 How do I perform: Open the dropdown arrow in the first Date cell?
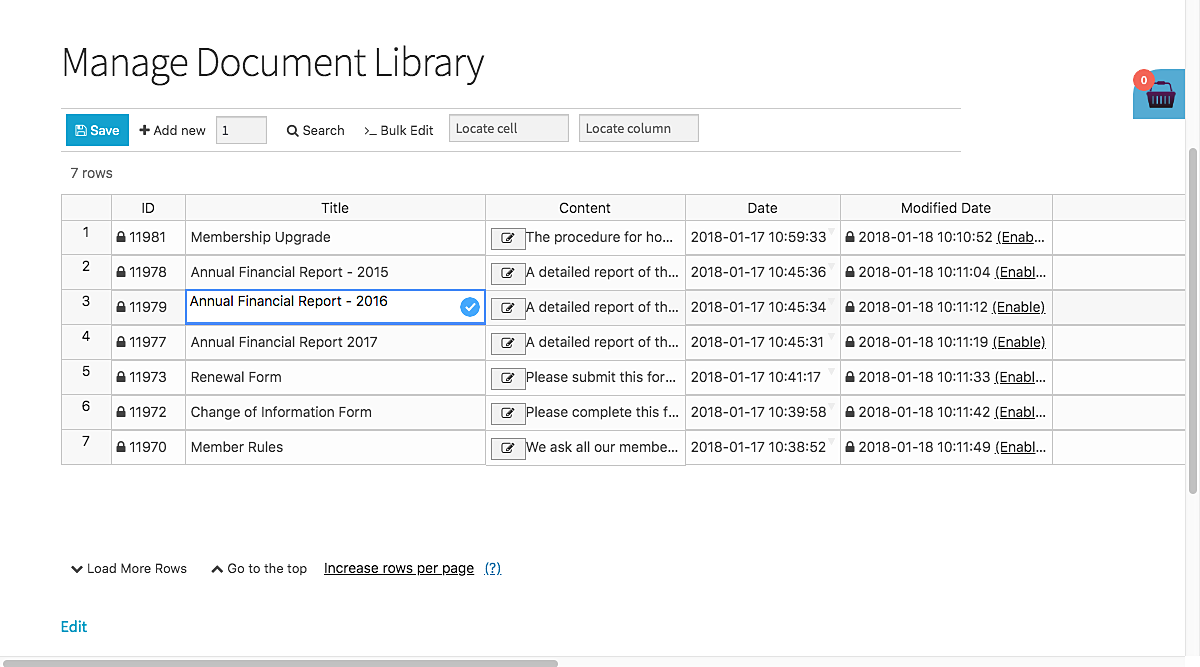pyautogui.click(x=831, y=232)
